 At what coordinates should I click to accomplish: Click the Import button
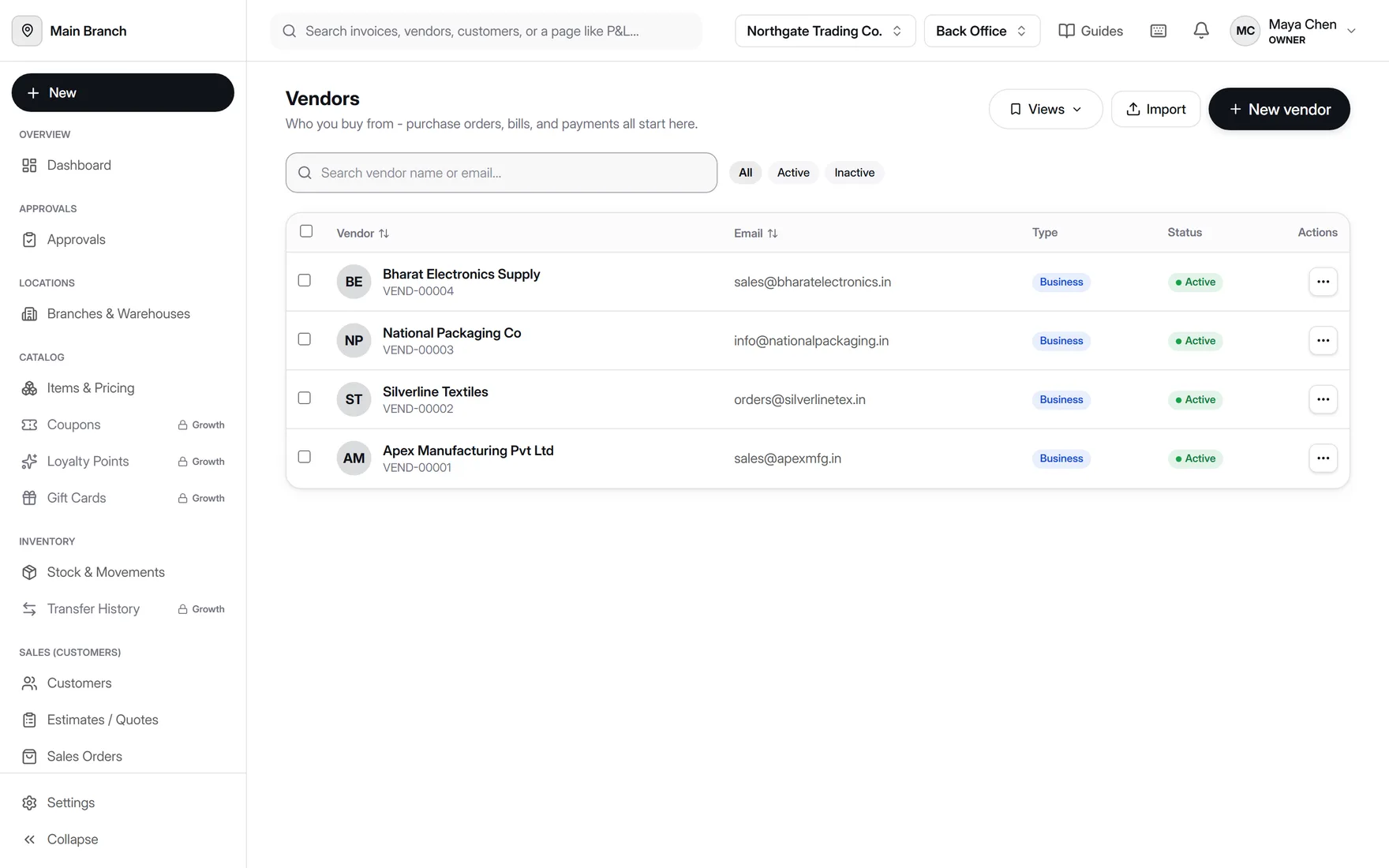coord(1155,109)
